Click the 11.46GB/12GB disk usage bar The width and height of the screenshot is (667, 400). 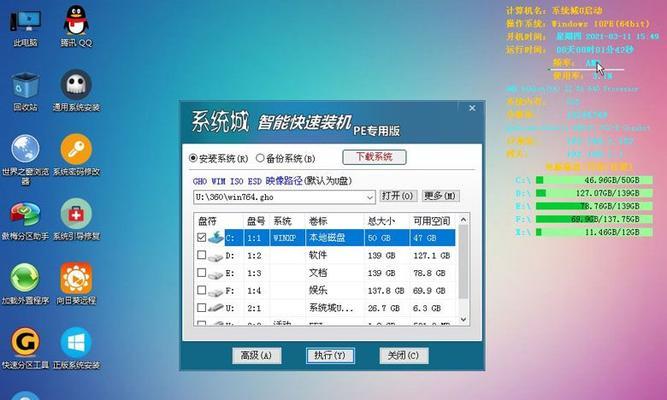click(593, 232)
